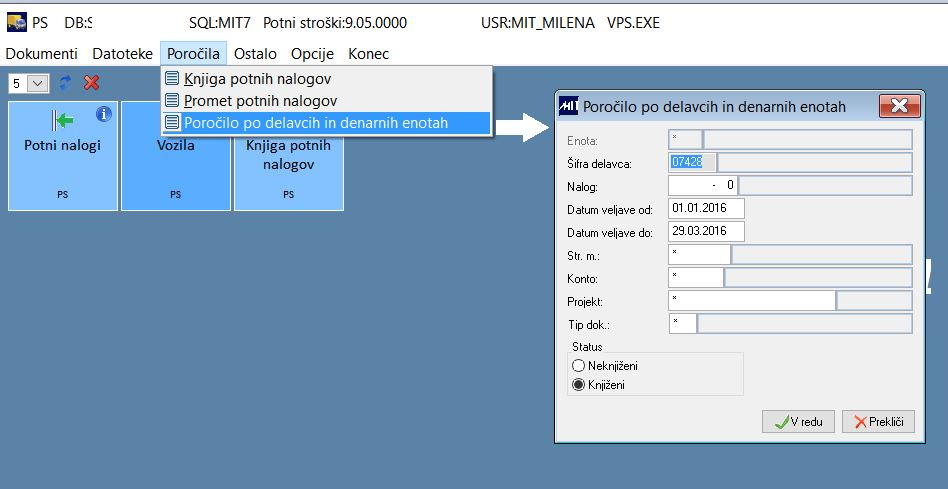
Task: Click the Prekliči button
Action: point(878,421)
